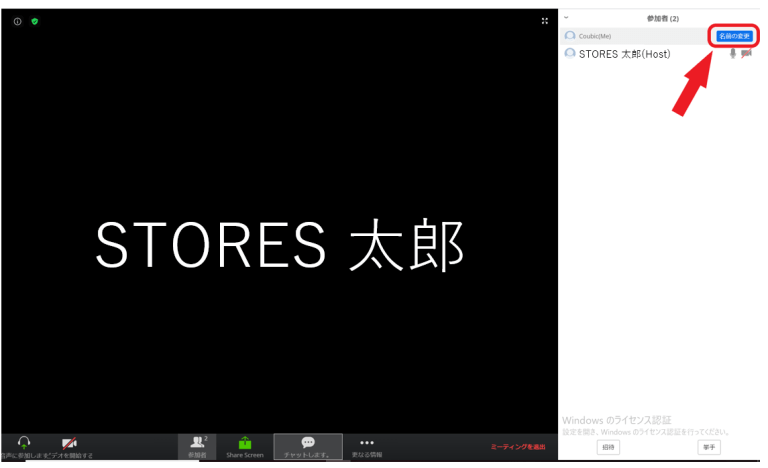Click the host's crossed camera status icon
The image size is (768, 468).
coord(746,53)
